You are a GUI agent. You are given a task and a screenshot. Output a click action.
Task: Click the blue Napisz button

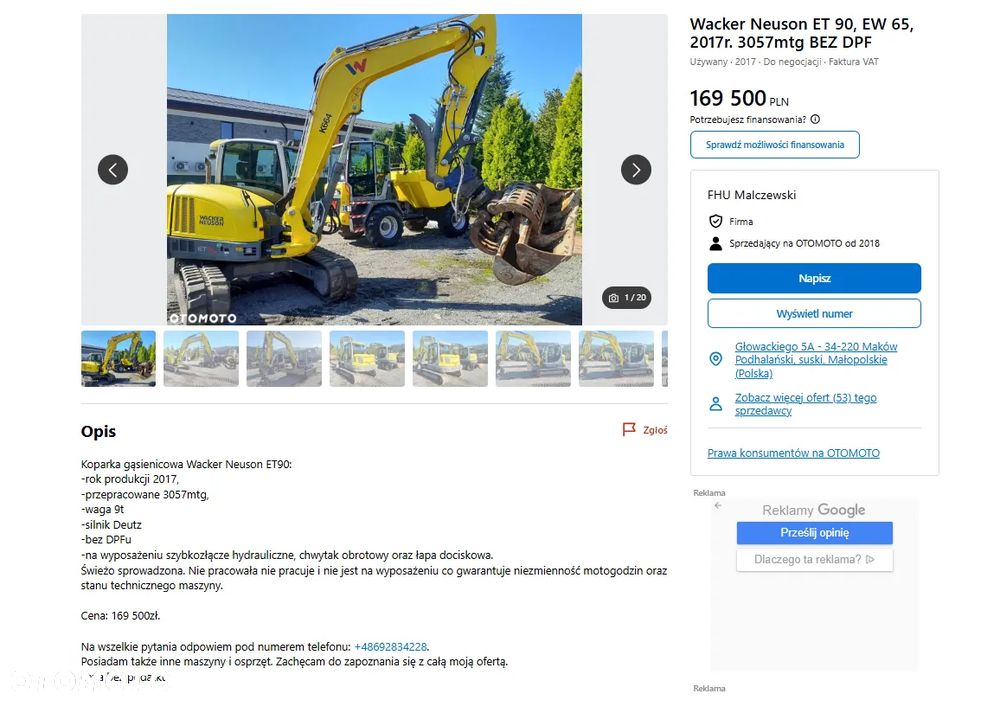[814, 278]
